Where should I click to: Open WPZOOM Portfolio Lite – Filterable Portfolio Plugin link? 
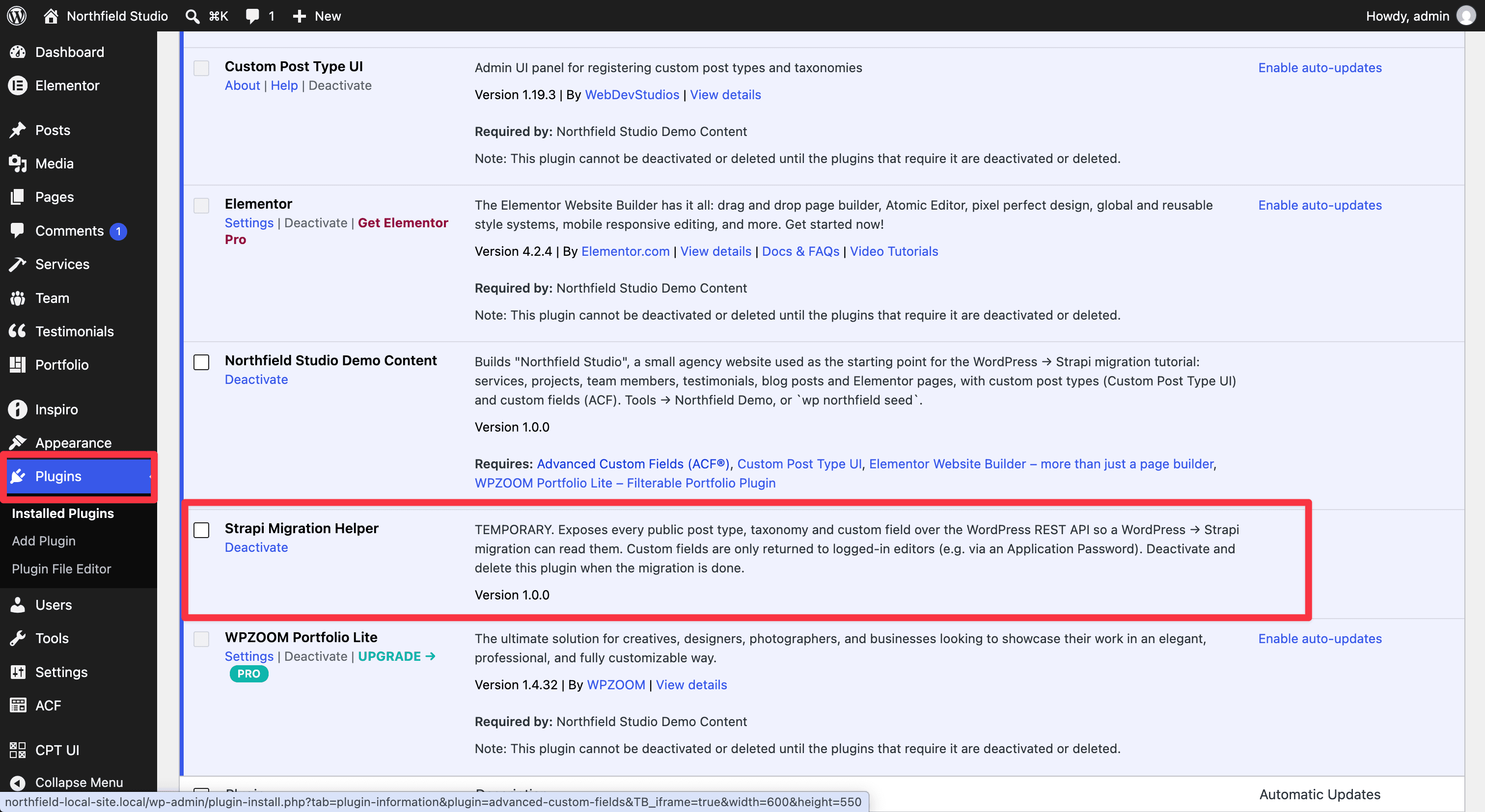625,483
